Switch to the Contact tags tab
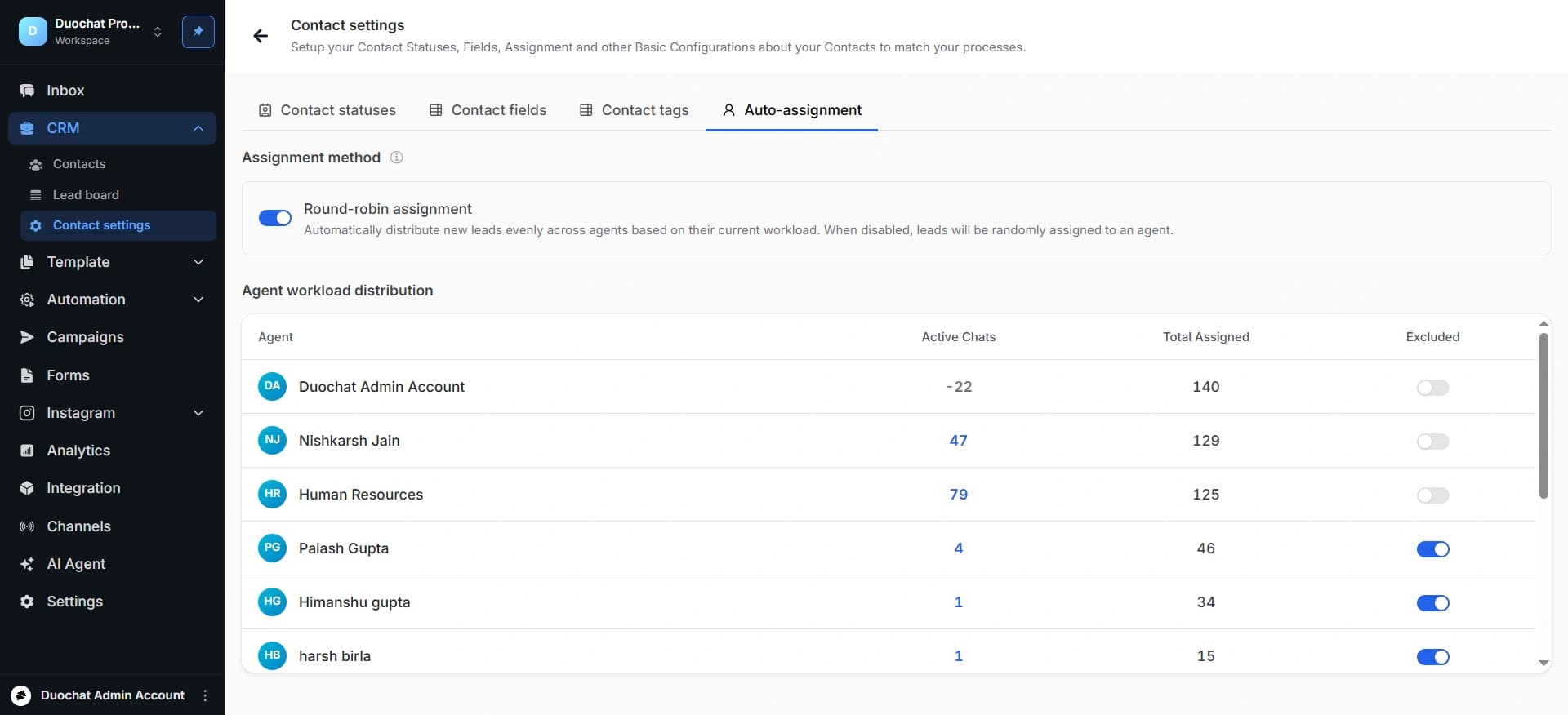The image size is (1568, 715). click(634, 110)
